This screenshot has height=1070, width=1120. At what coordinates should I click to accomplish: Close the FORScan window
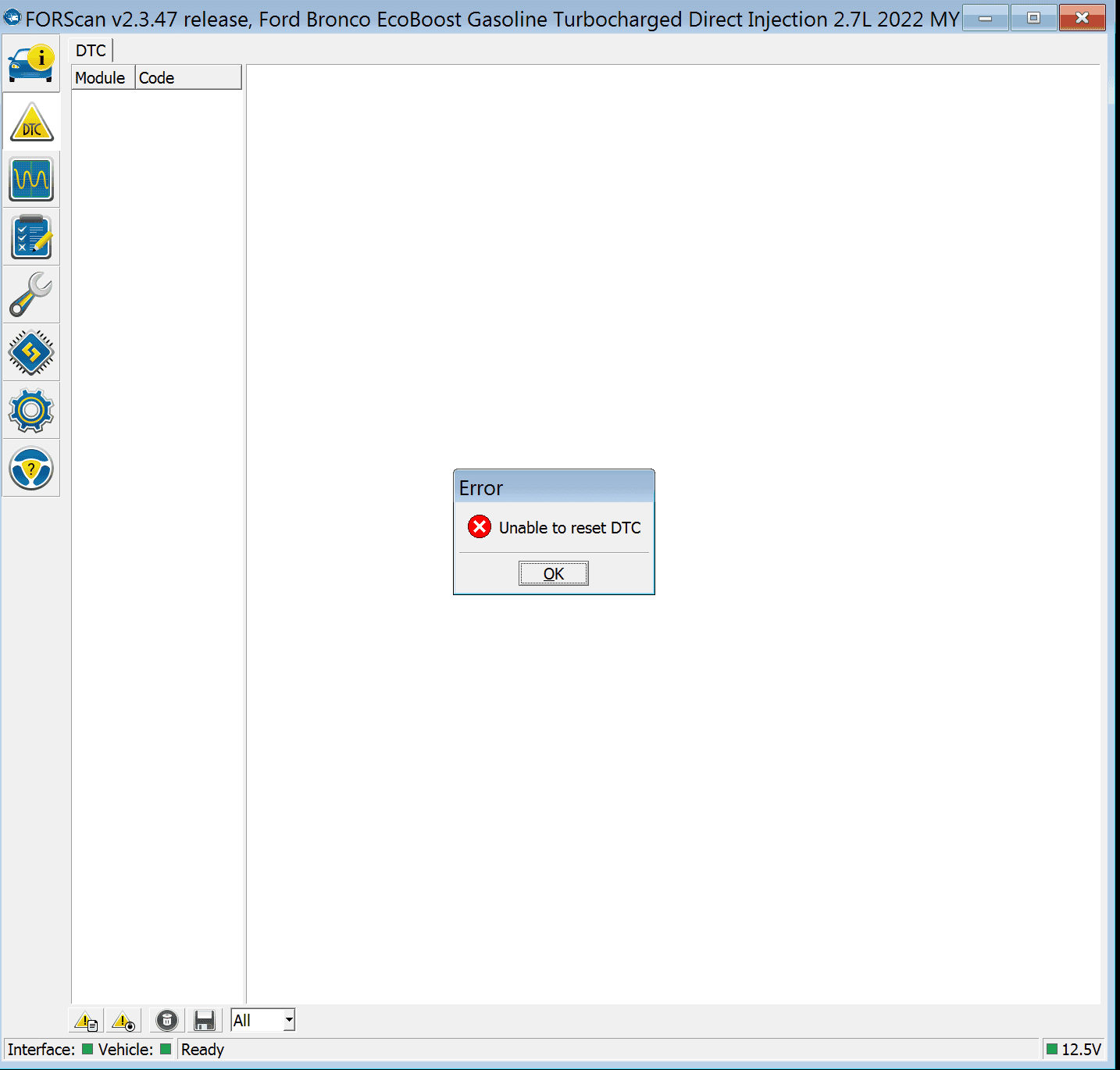[x=1083, y=17]
